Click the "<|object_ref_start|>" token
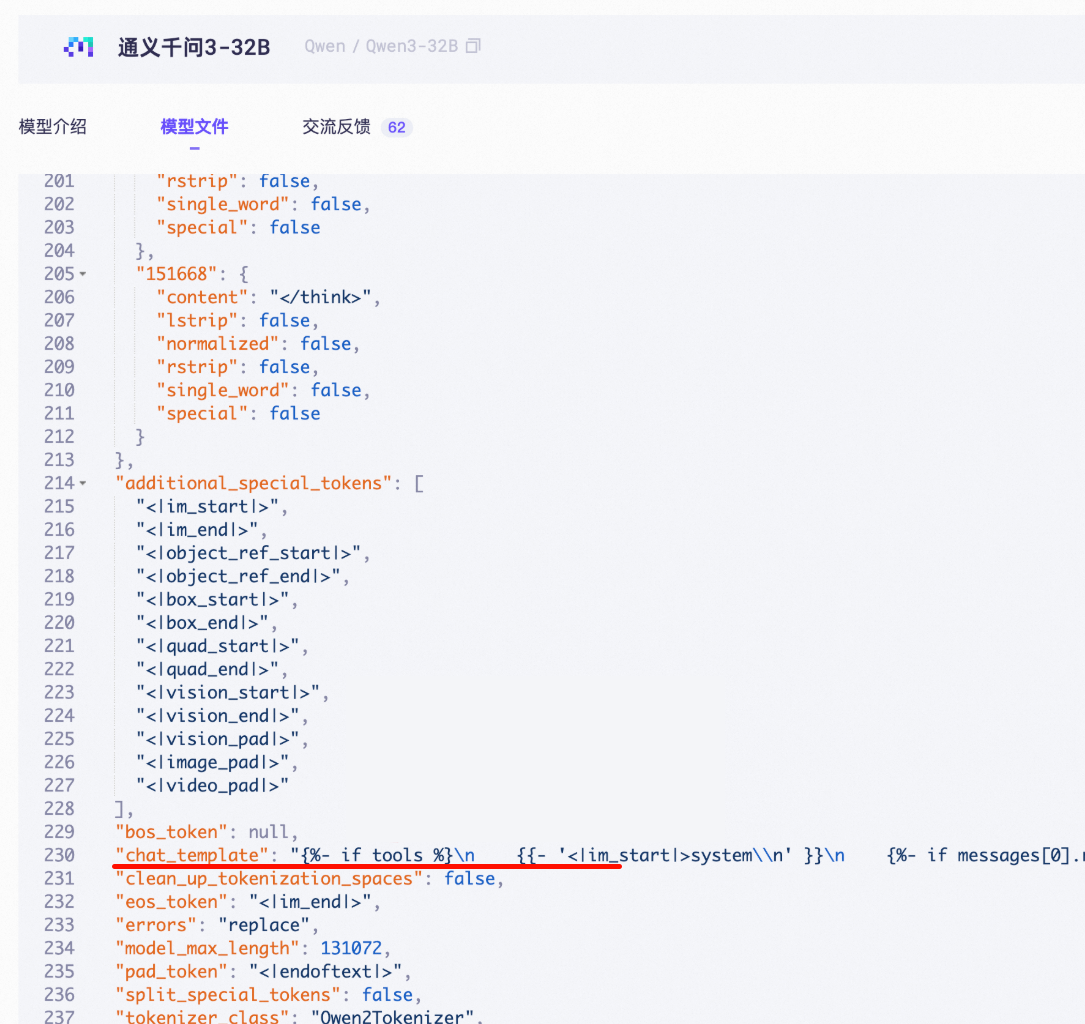 pos(248,554)
